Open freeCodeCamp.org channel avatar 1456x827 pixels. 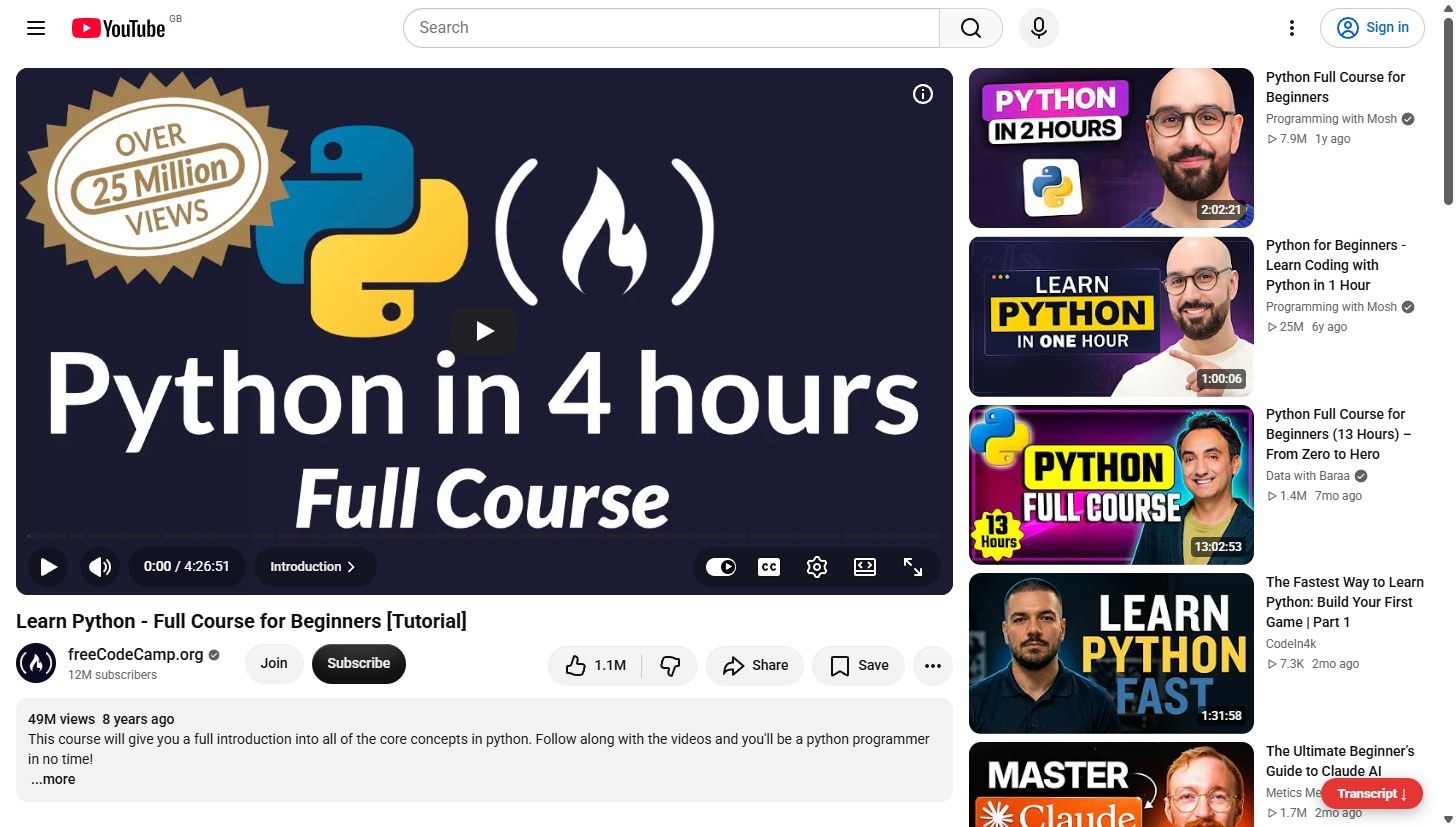pos(36,663)
